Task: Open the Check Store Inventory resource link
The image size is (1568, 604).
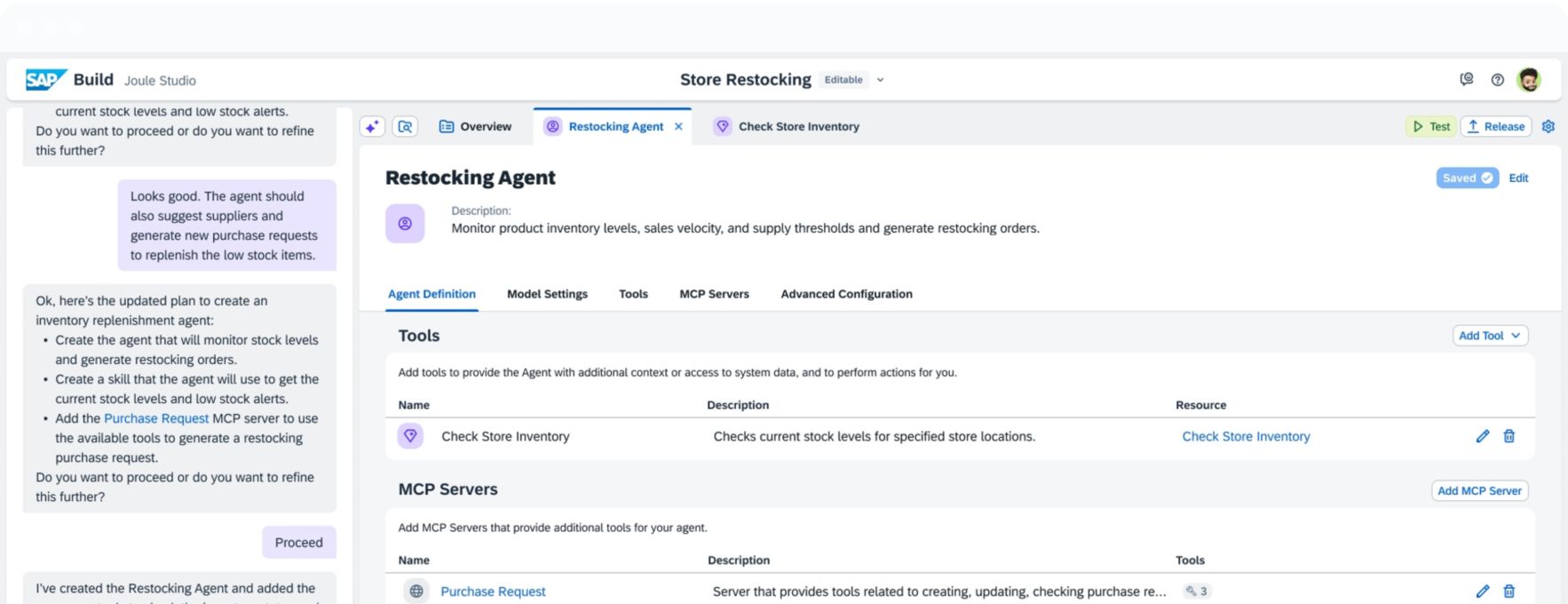Action: pyautogui.click(x=1246, y=437)
